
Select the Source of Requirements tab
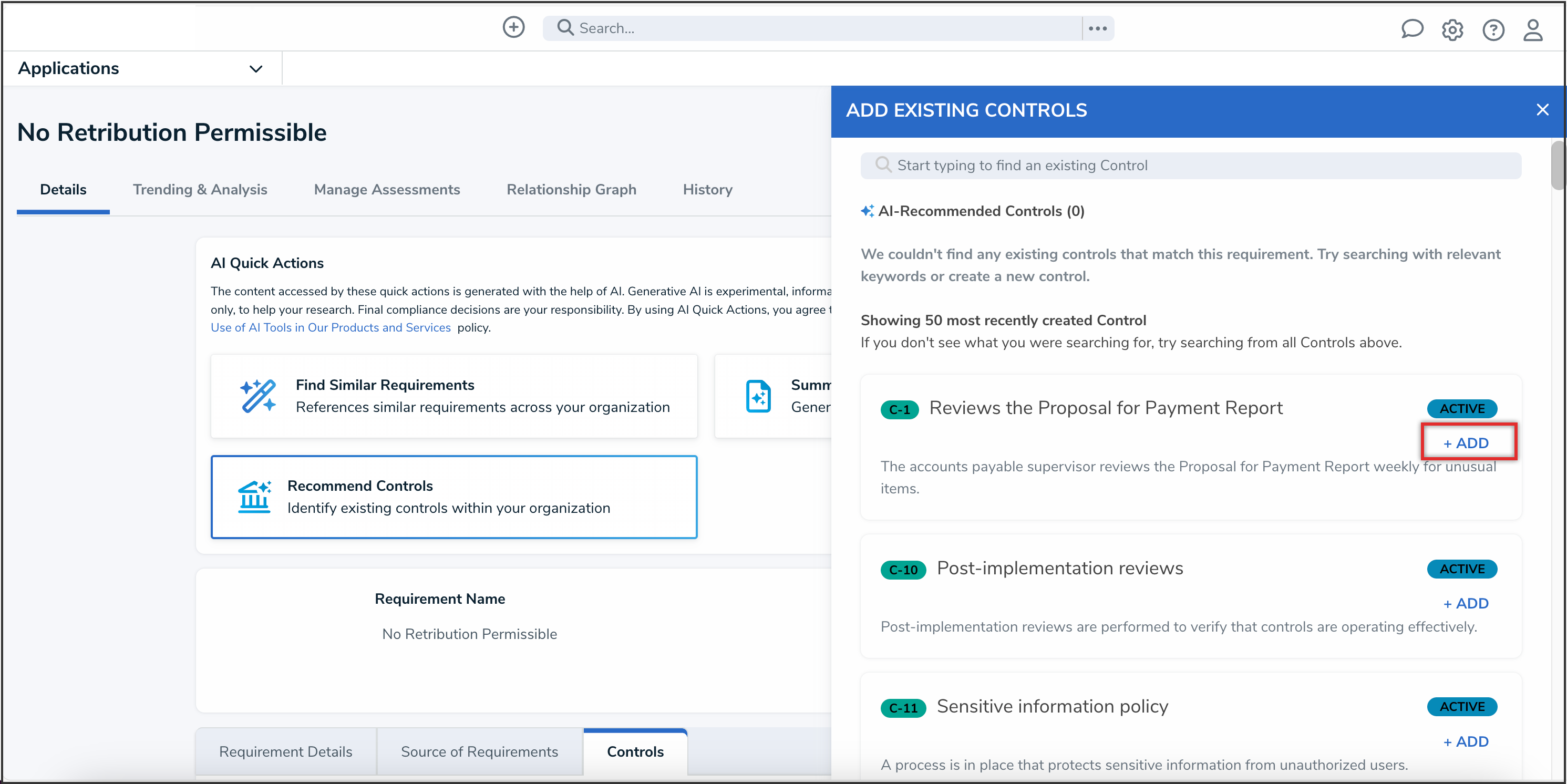click(x=479, y=751)
